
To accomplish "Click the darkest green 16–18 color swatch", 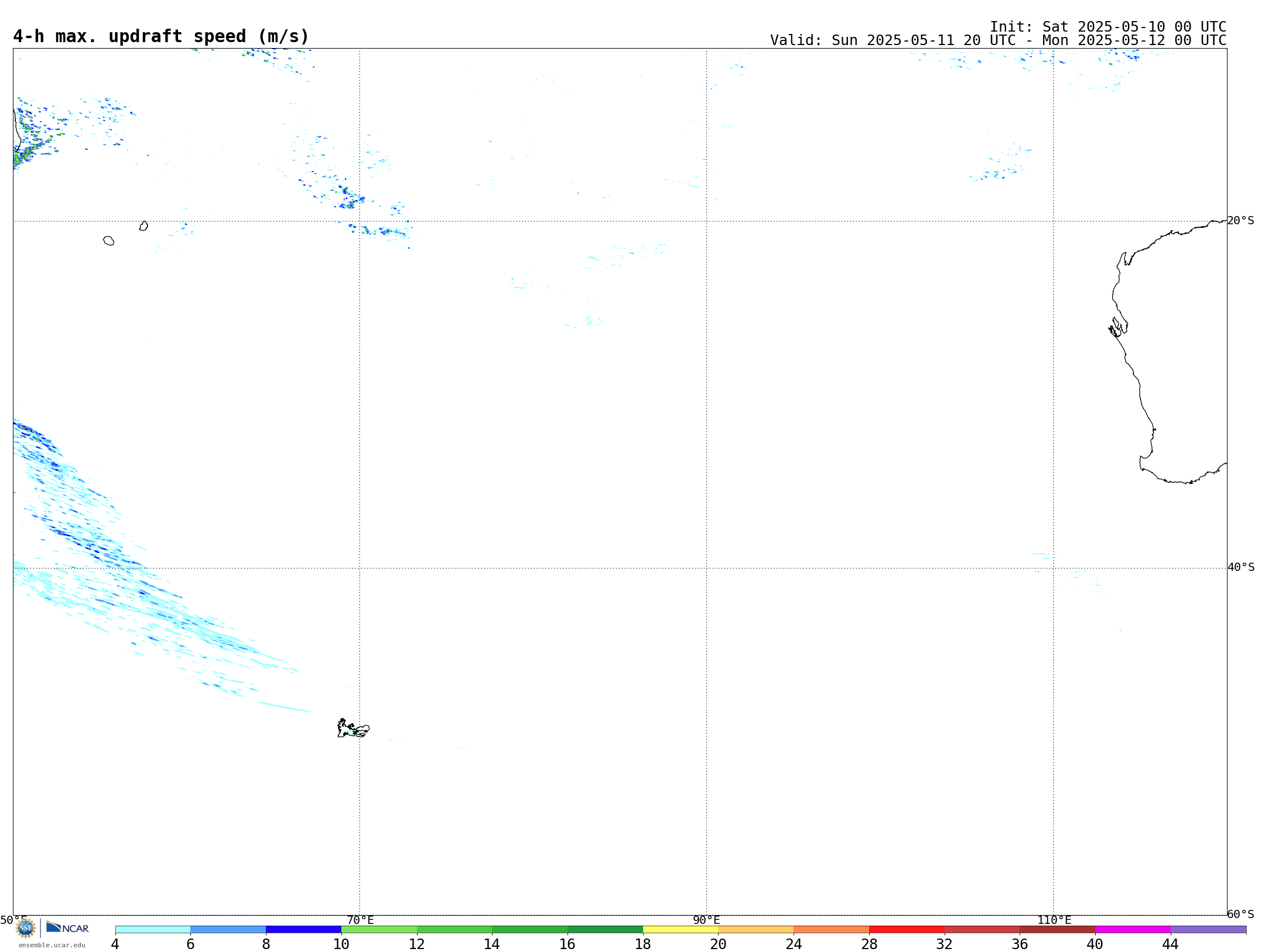I will 605,930.
